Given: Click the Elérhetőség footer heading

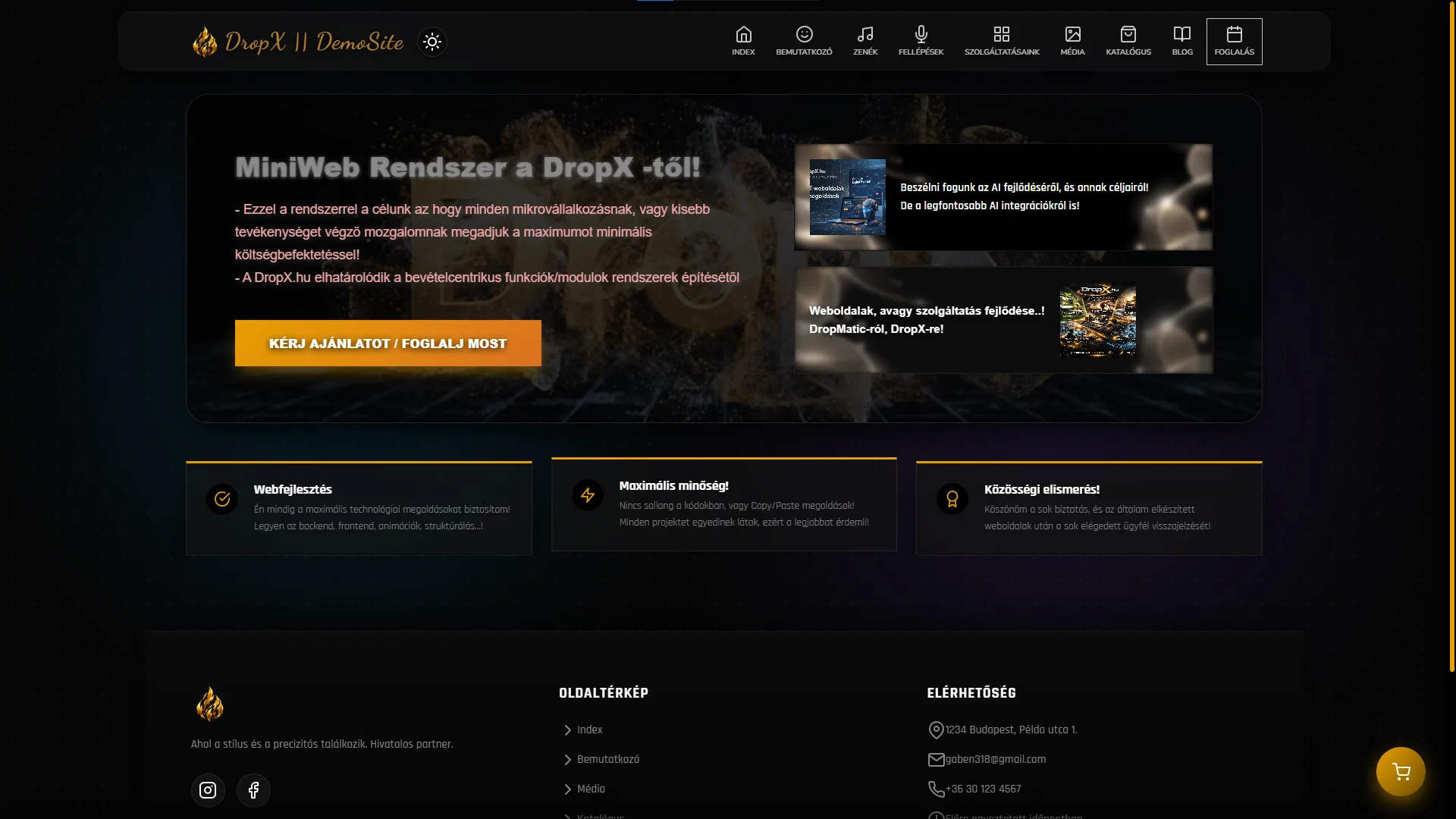Looking at the screenshot, I should pyautogui.click(x=971, y=692).
